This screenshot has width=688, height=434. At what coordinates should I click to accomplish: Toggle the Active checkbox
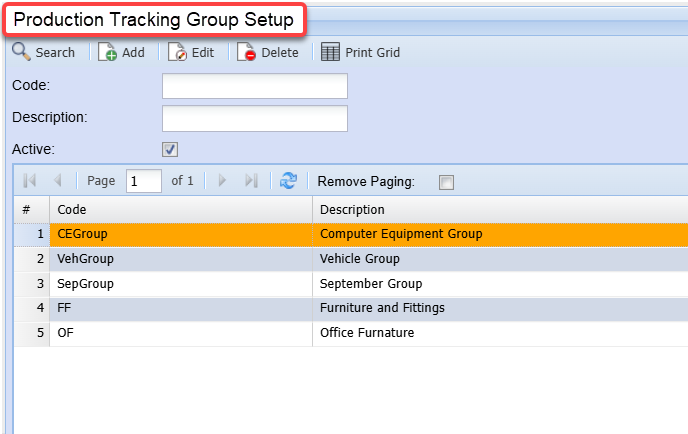pos(170,149)
